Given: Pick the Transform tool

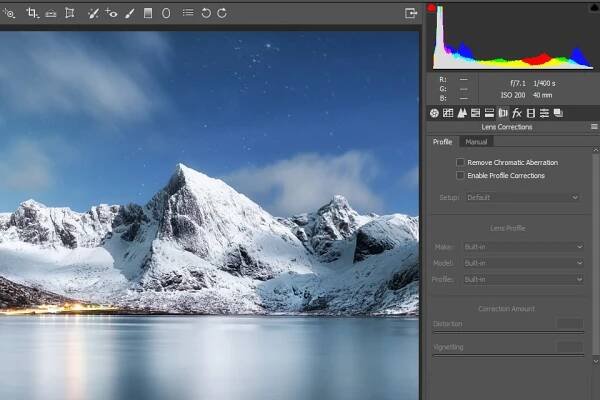Looking at the screenshot, I should click(x=69, y=13).
